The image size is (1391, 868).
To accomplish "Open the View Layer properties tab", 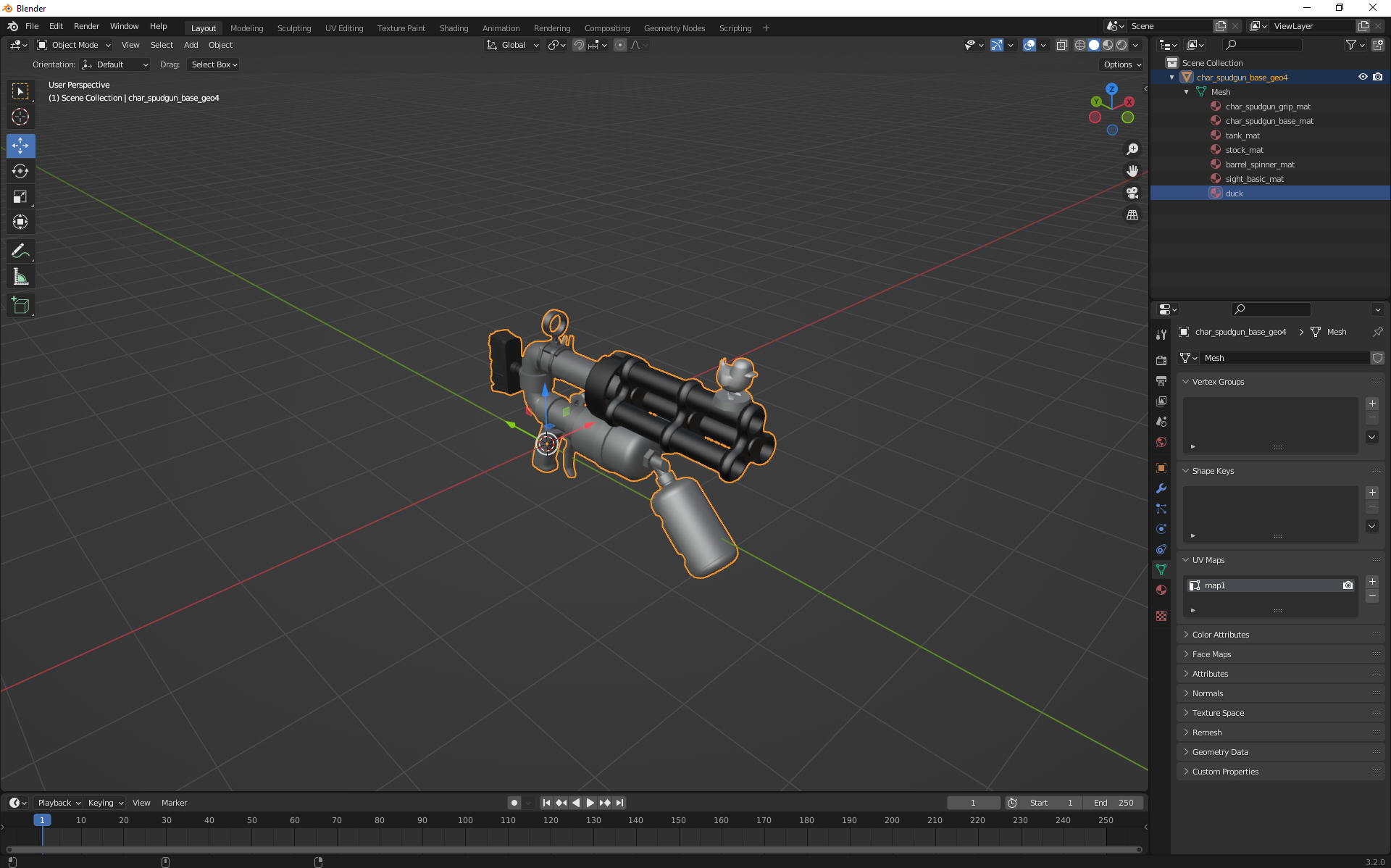I will pos(1161,401).
